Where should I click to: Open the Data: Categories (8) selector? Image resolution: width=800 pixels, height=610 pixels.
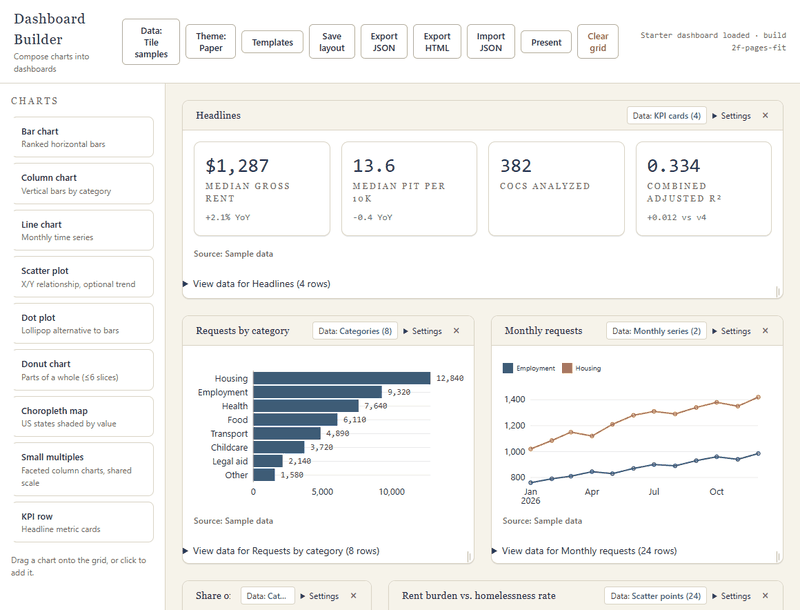[355, 331]
